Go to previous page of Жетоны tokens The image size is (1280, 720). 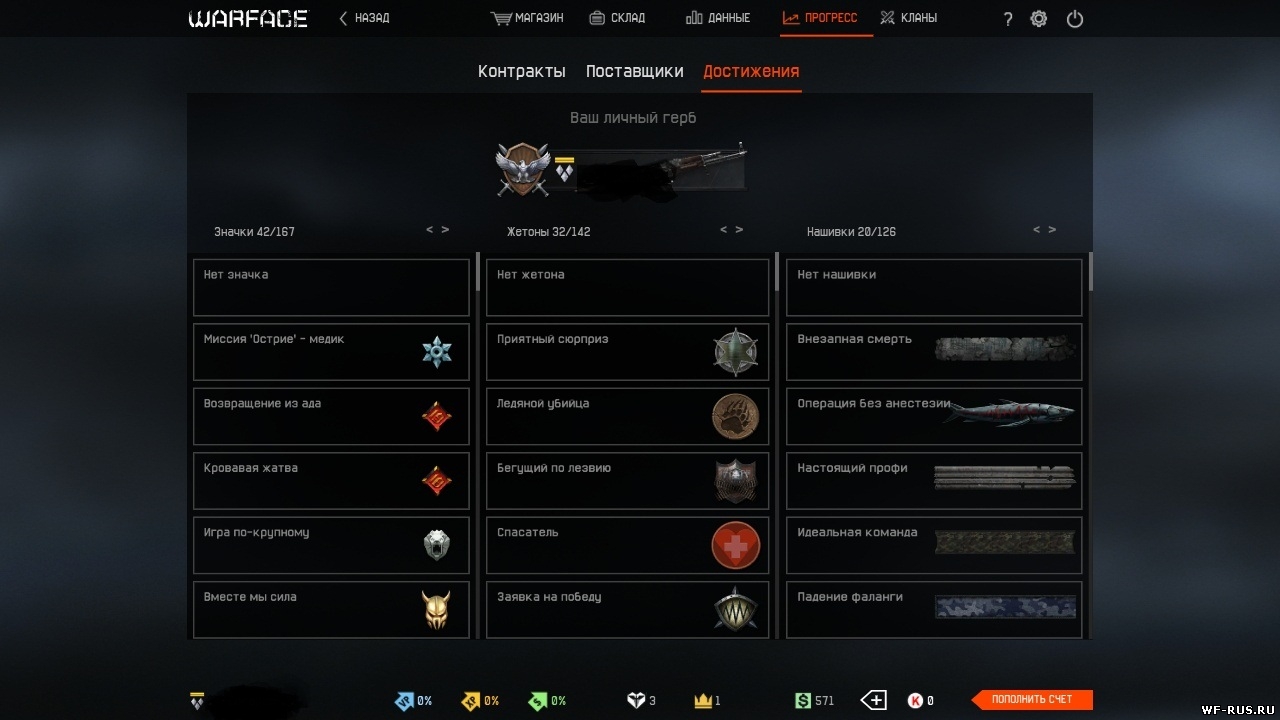[724, 230]
